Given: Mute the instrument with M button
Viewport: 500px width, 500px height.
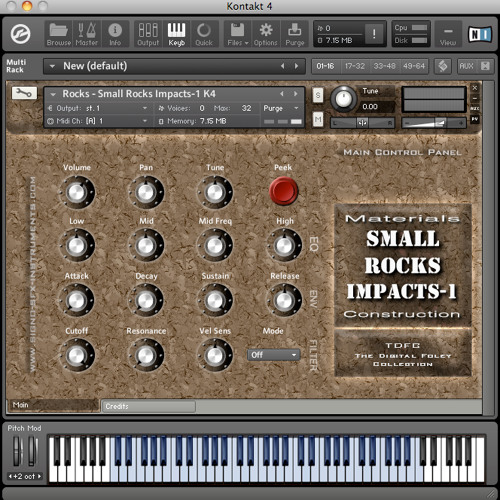Looking at the screenshot, I should [318, 119].
